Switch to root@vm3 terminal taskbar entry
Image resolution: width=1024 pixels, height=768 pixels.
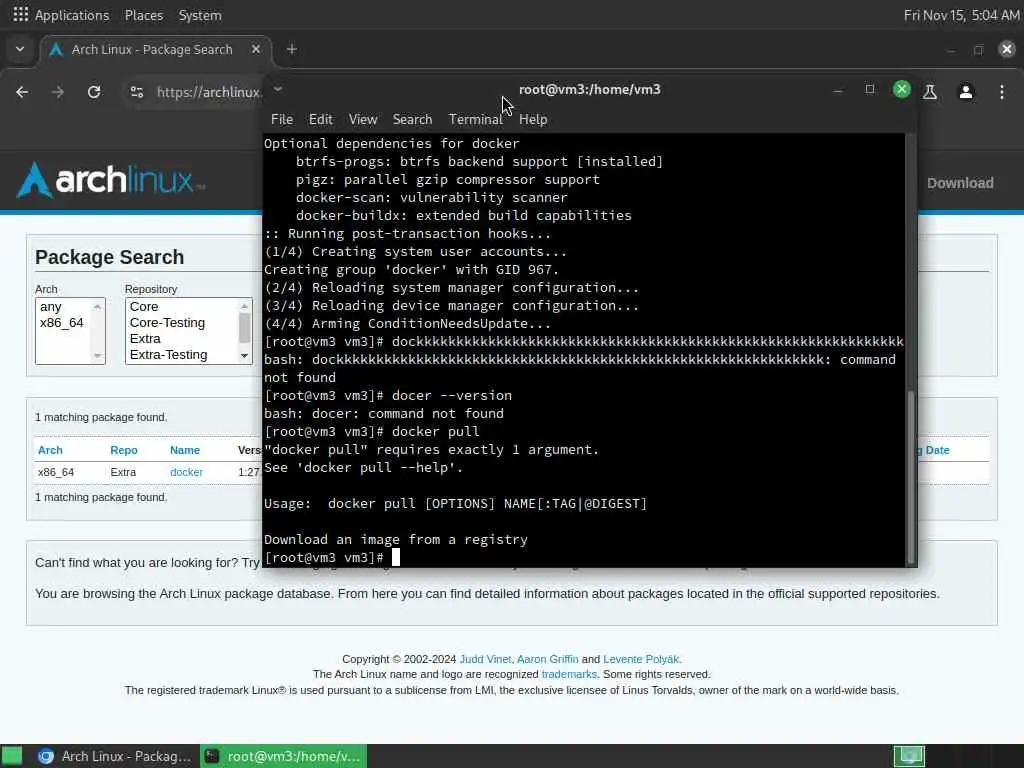283,756
